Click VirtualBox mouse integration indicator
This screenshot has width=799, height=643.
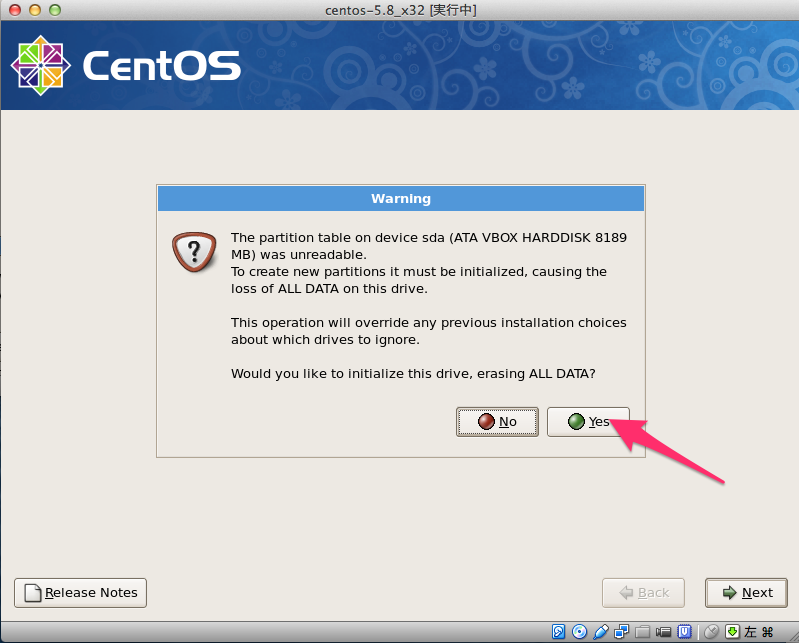[711, 632]
